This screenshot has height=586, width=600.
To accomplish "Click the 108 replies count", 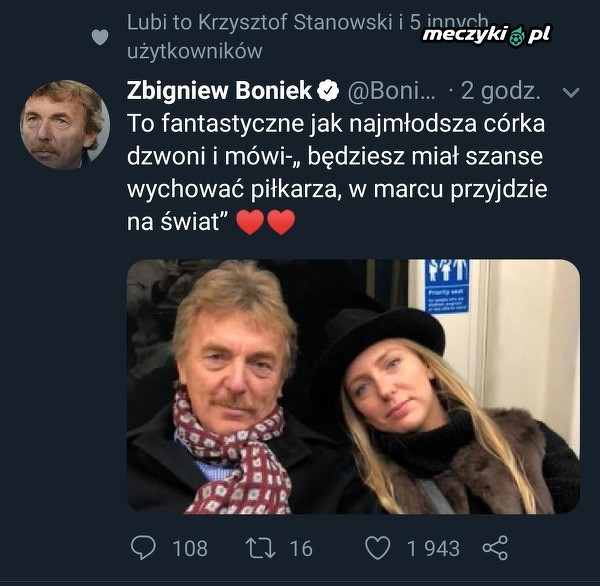I will click(x=189, y=548).
